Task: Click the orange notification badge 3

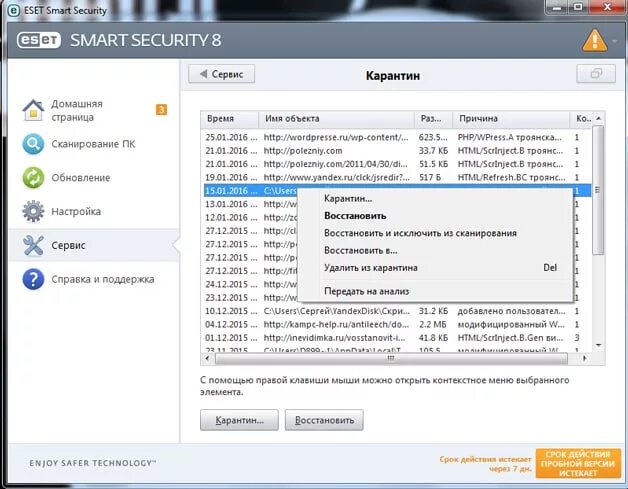Action: pyautogui.click(x=161, y=109)
